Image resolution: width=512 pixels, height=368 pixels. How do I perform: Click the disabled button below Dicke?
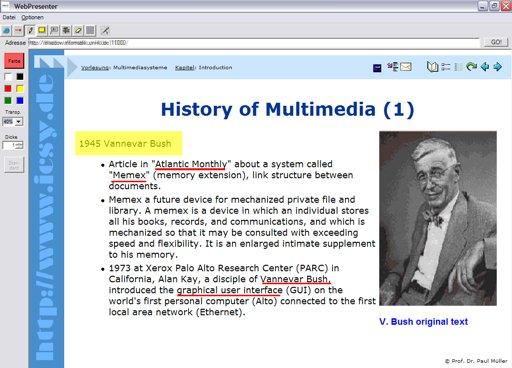[x=14, y=165]
